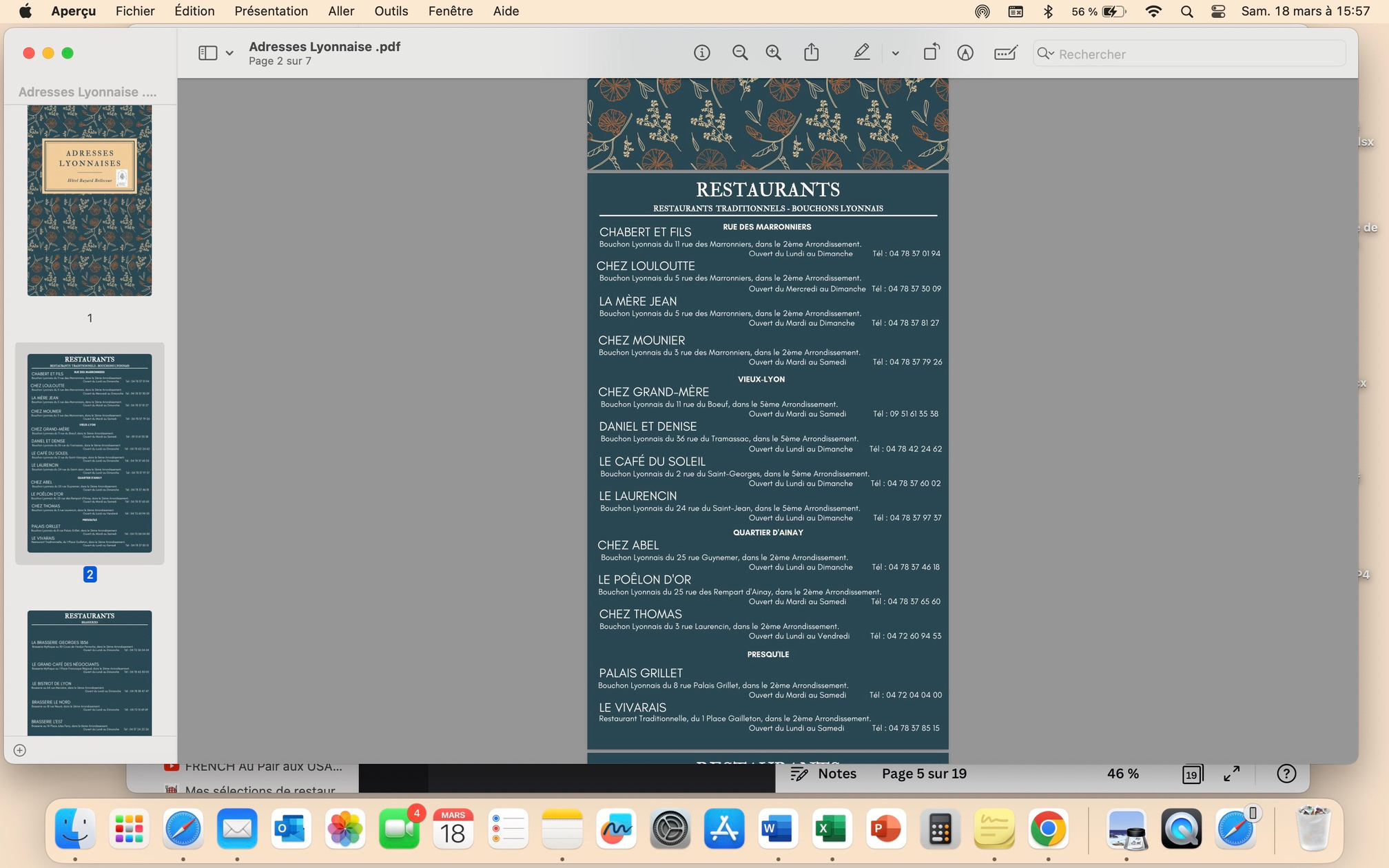
Task: Open Chrome from the Dock
Action: click(1048, 828)
